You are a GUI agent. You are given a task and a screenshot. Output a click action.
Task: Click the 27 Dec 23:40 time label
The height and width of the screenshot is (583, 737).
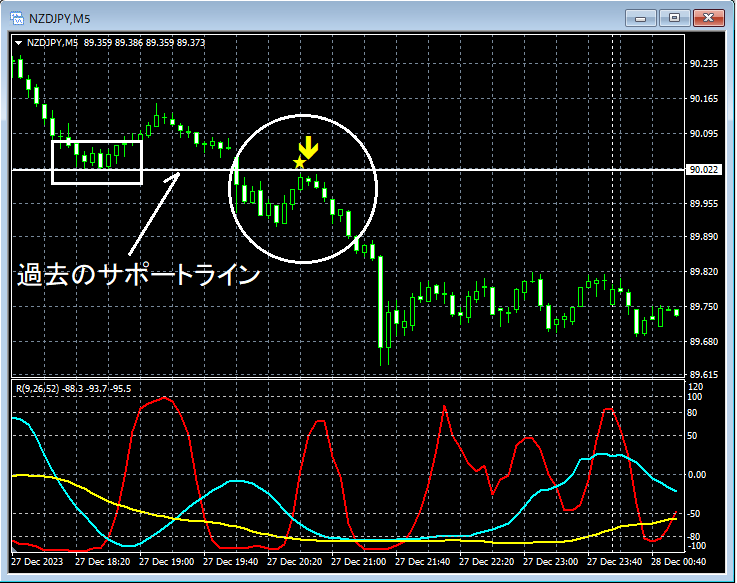click(x=614, y=562)
